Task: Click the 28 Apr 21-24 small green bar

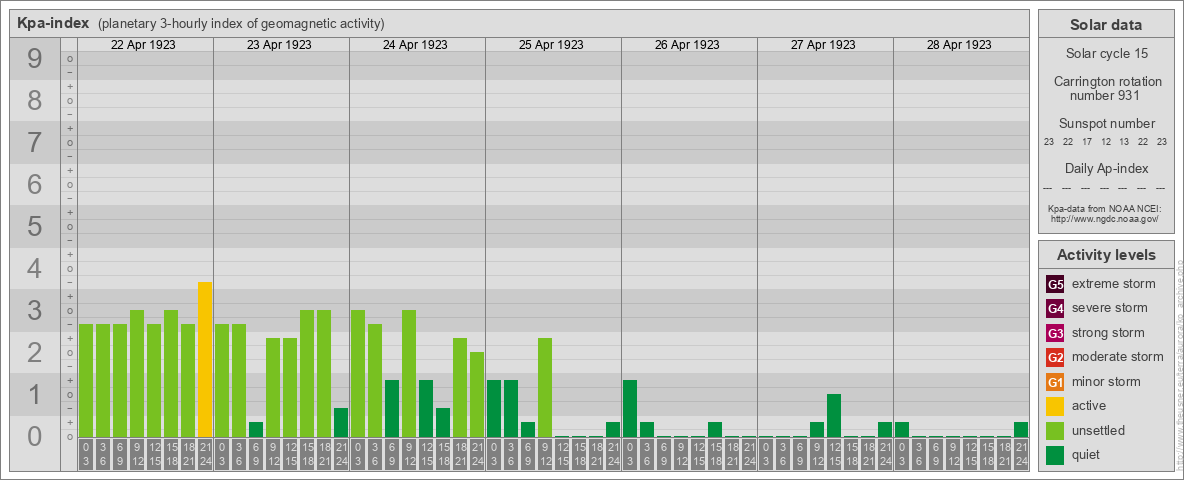Action: click(x=1021, y=429)
